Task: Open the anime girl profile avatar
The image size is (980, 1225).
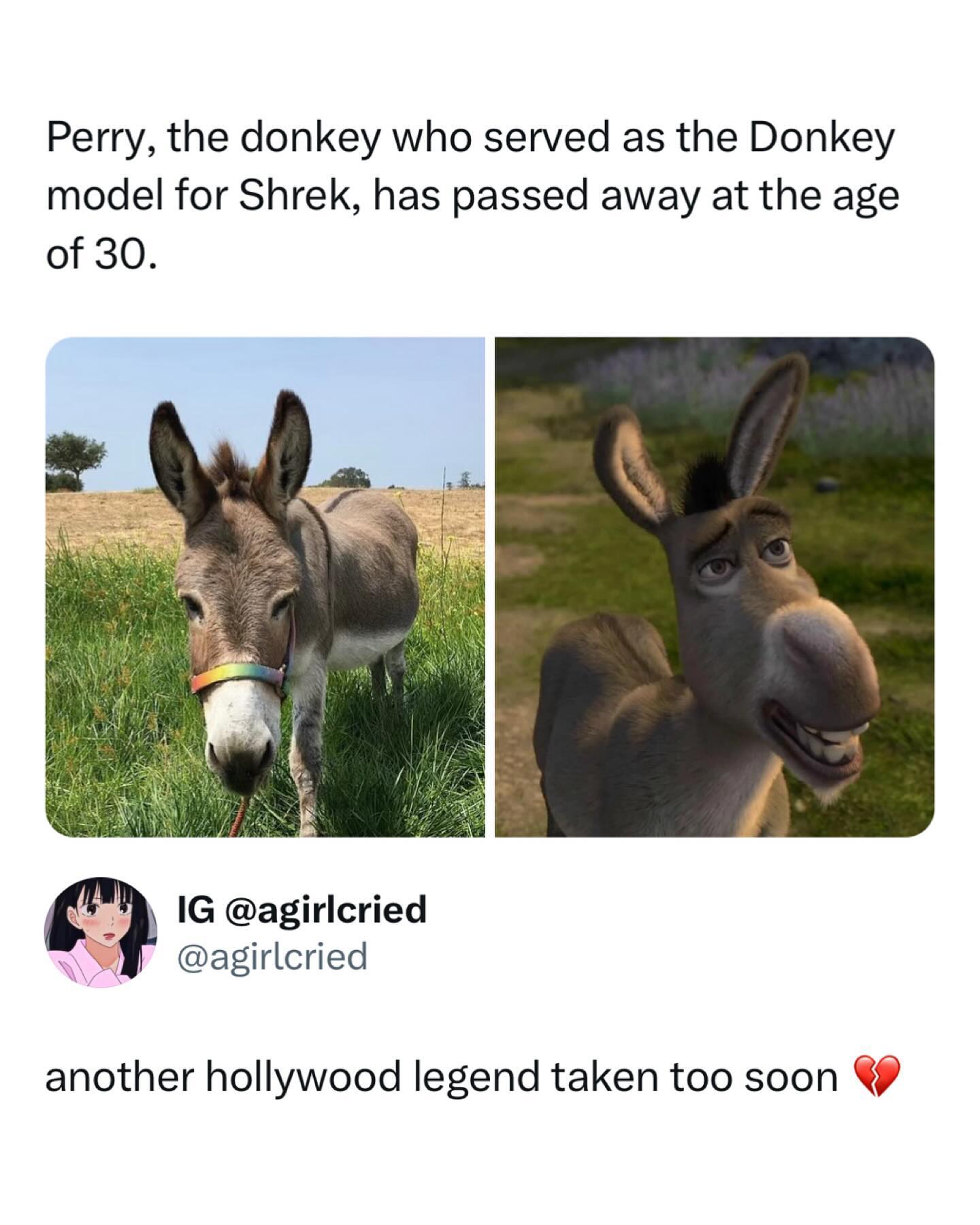Action: coord(101,932)
